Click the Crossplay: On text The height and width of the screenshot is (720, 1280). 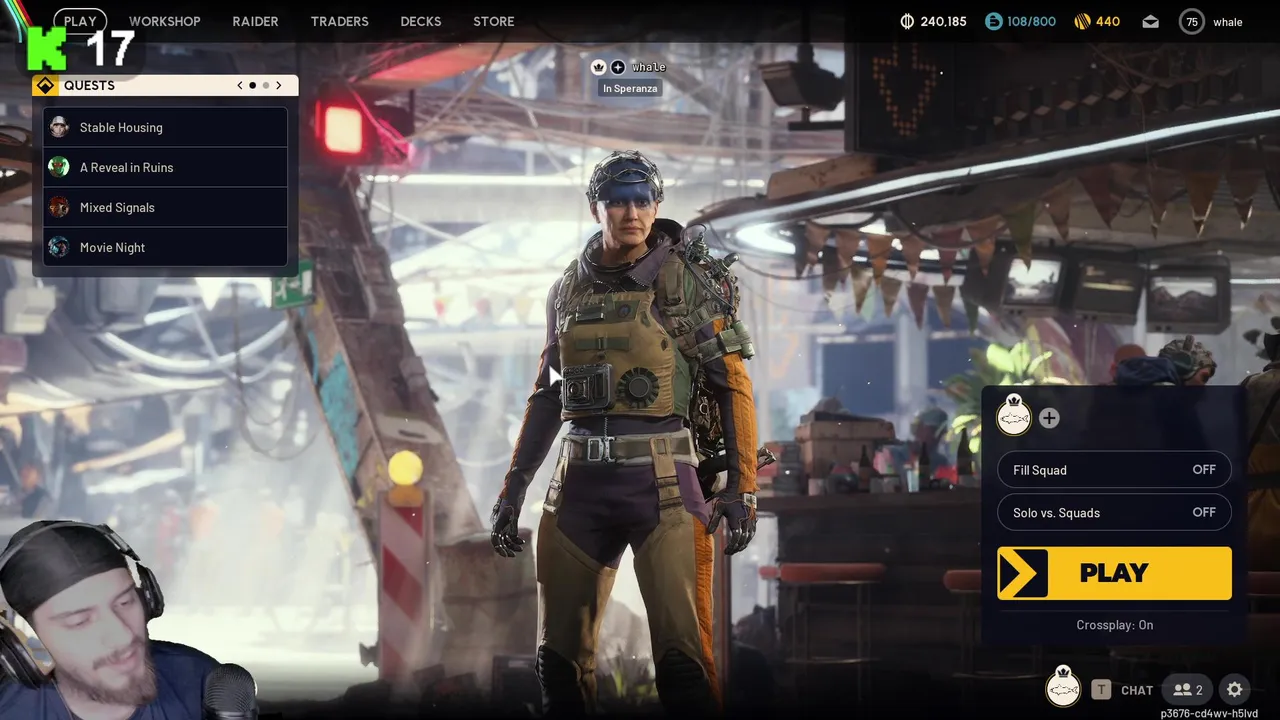coord(1115,625)
